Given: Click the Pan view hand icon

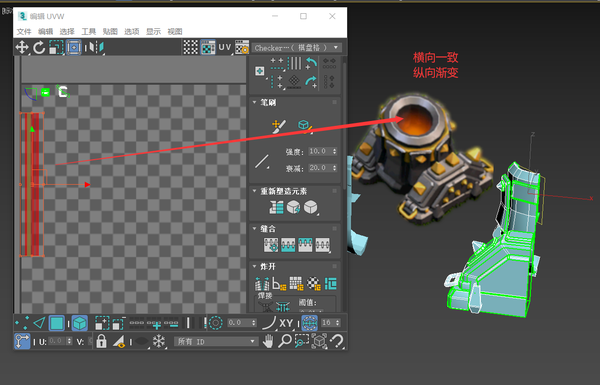Looking at the screenshot, I should point(268,341).
